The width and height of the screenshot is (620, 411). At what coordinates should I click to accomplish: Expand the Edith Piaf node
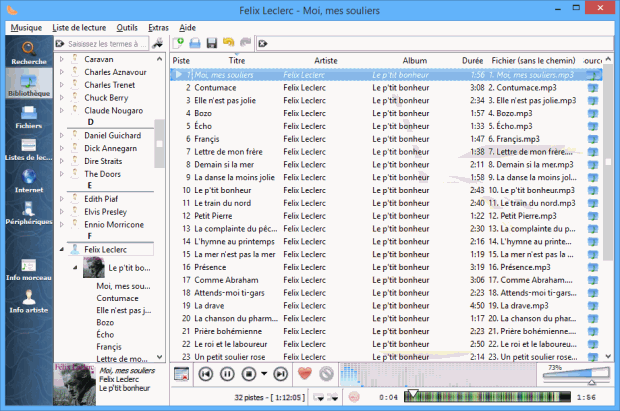click(x=62, y=199)
